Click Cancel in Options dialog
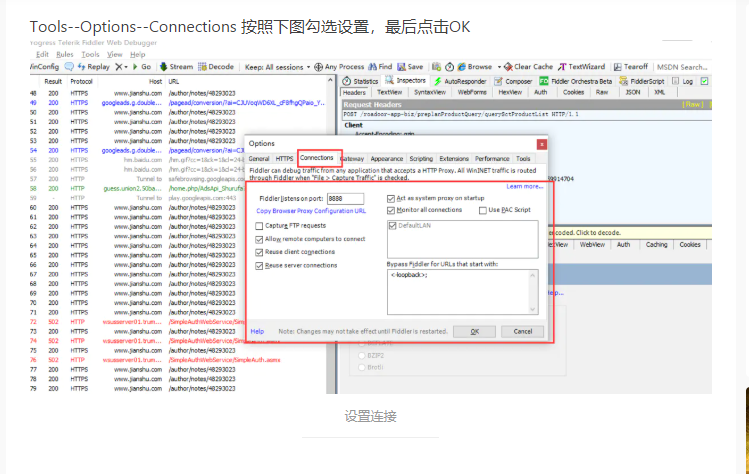This screenshot has height=474, width=749. [523, 332]
